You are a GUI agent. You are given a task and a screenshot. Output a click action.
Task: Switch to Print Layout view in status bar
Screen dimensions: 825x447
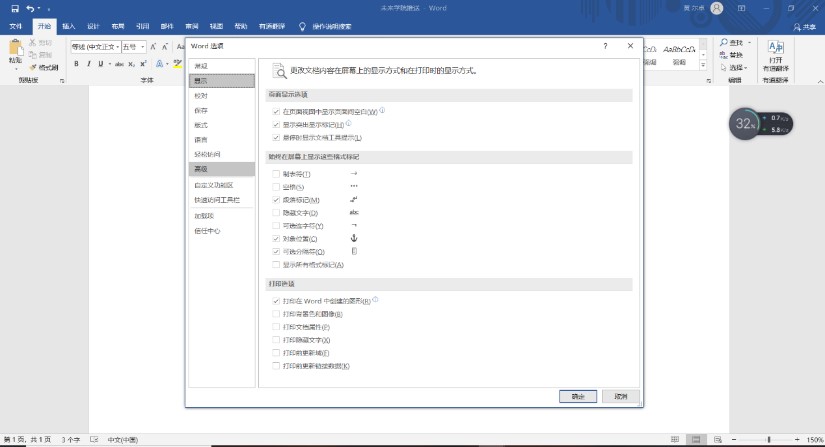[696, 440]
